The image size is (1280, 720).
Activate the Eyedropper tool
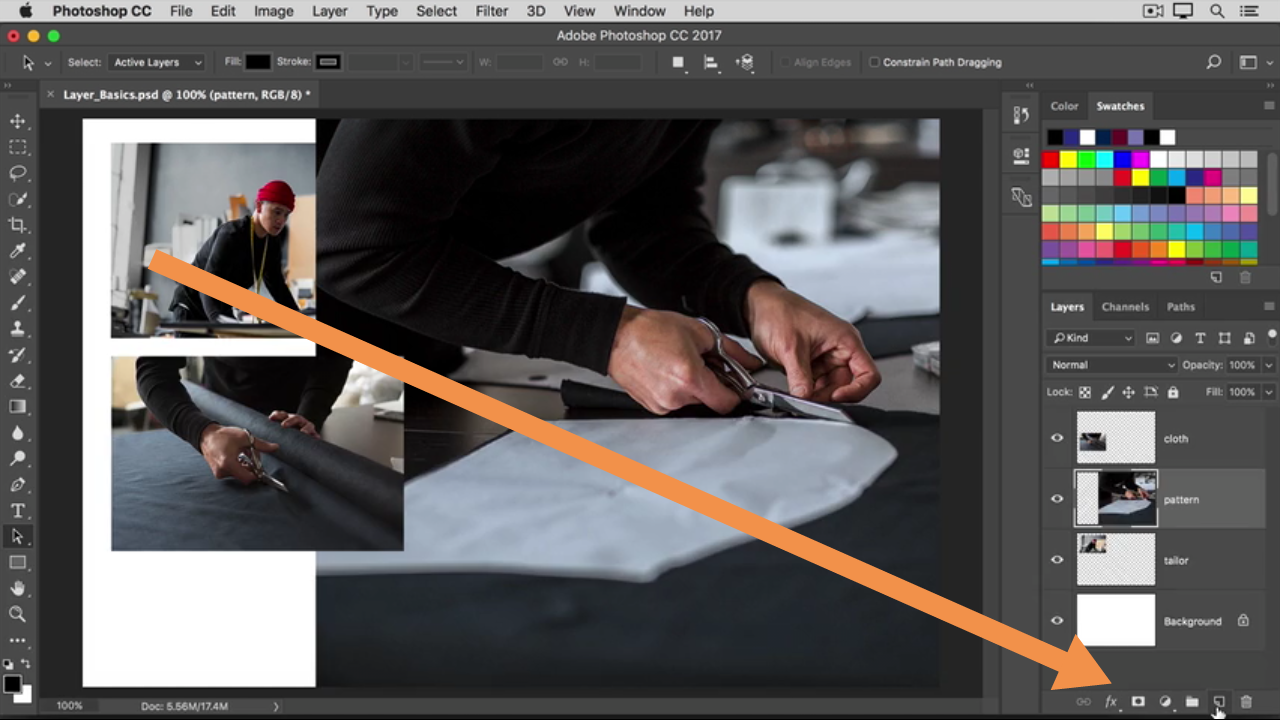(x=18, y=251)
